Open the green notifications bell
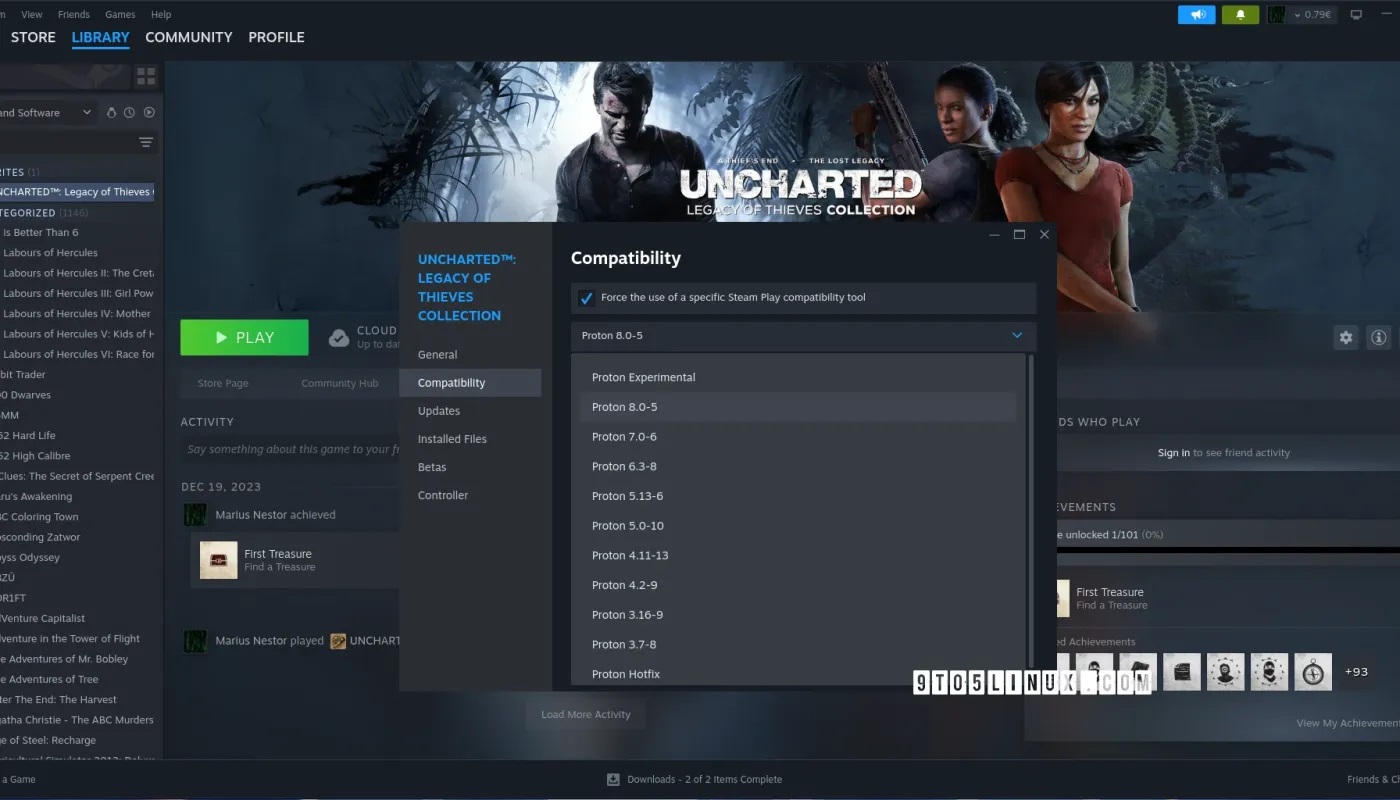The width and height of the screenshot is (1400, 800). tap(1240, 15)
